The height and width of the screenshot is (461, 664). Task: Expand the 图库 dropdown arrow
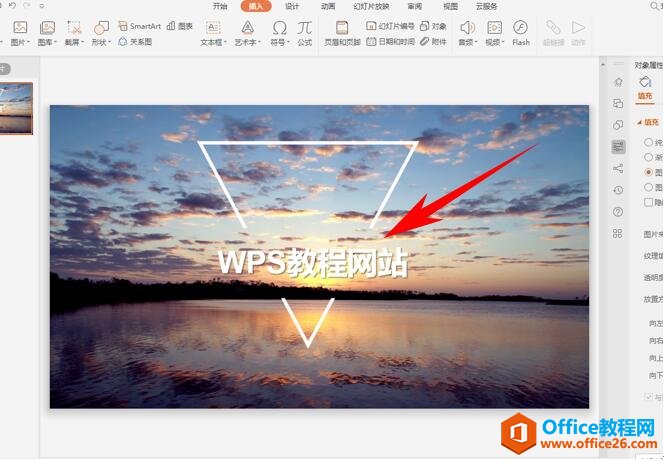(55, 42)
